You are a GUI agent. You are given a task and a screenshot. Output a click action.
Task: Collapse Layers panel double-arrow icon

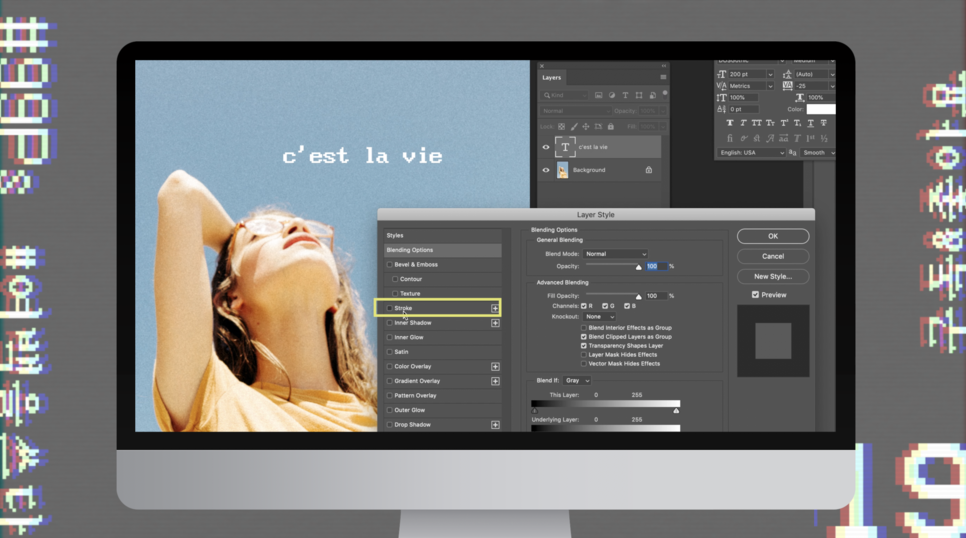[664, 65]
